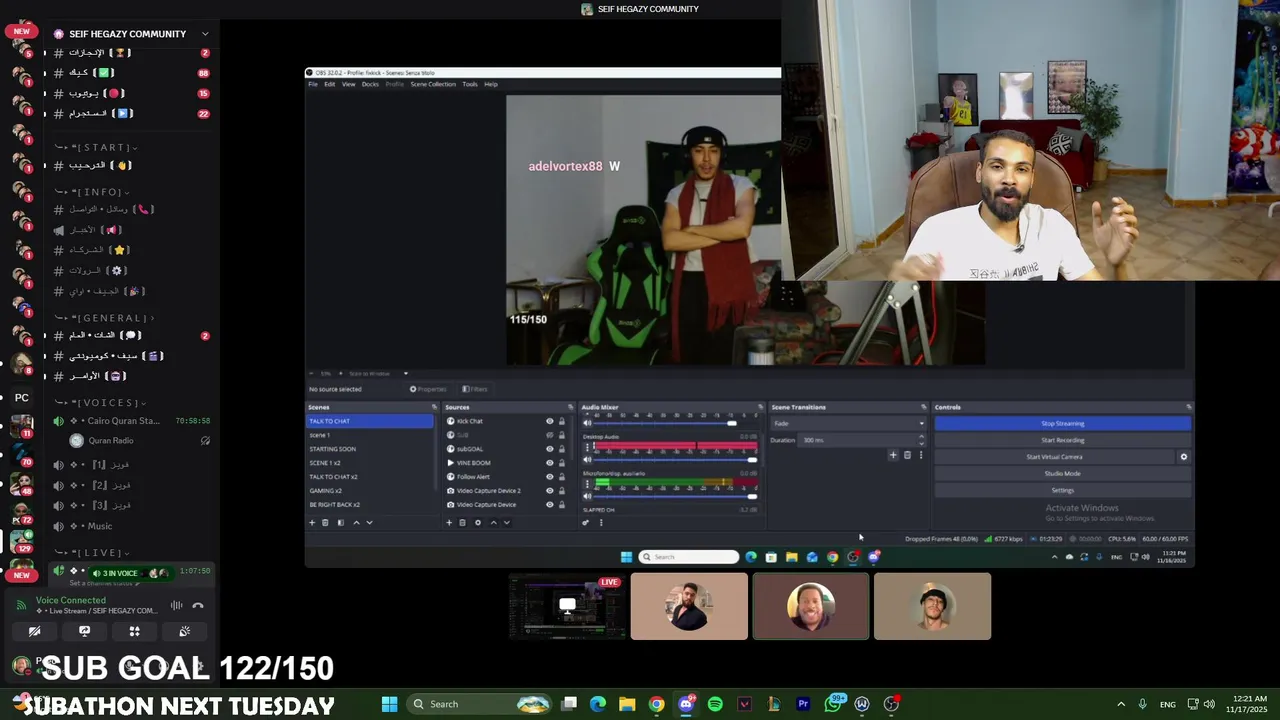Open Audio Mixer footer three-dot menu

[x=600, y=522]
